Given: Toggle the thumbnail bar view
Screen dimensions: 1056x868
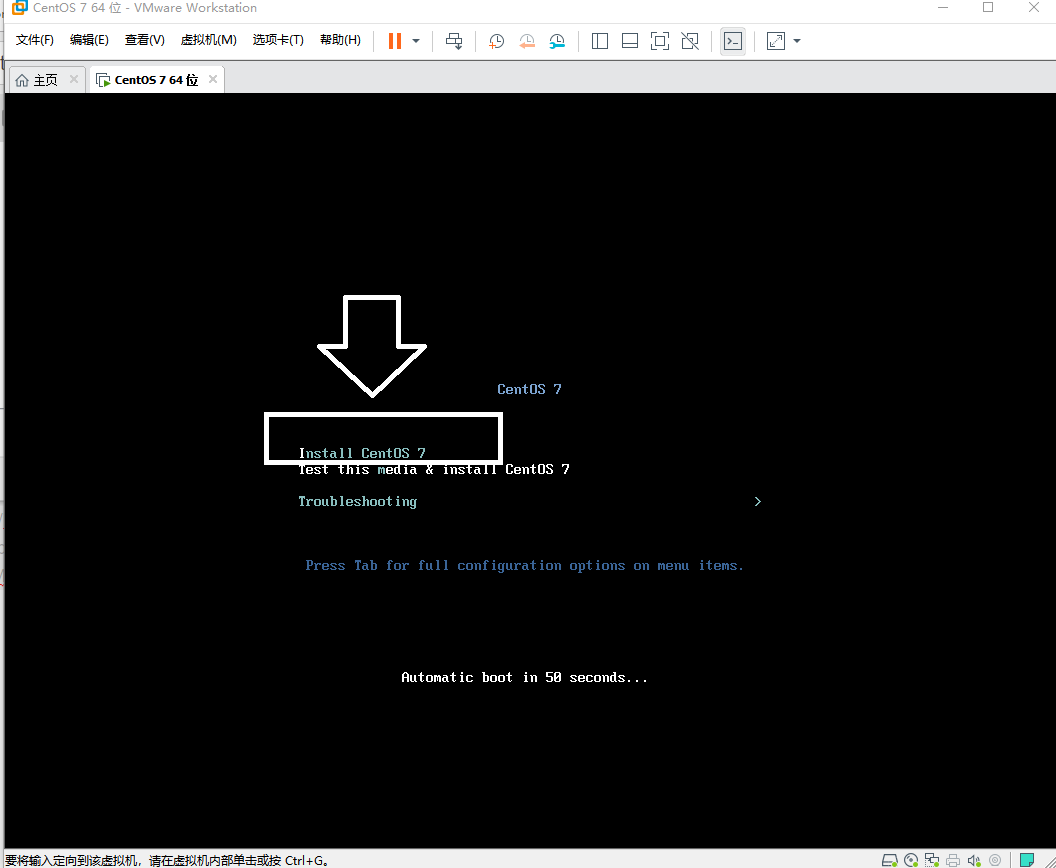Looking at the screenshot, I should [630, 41].
